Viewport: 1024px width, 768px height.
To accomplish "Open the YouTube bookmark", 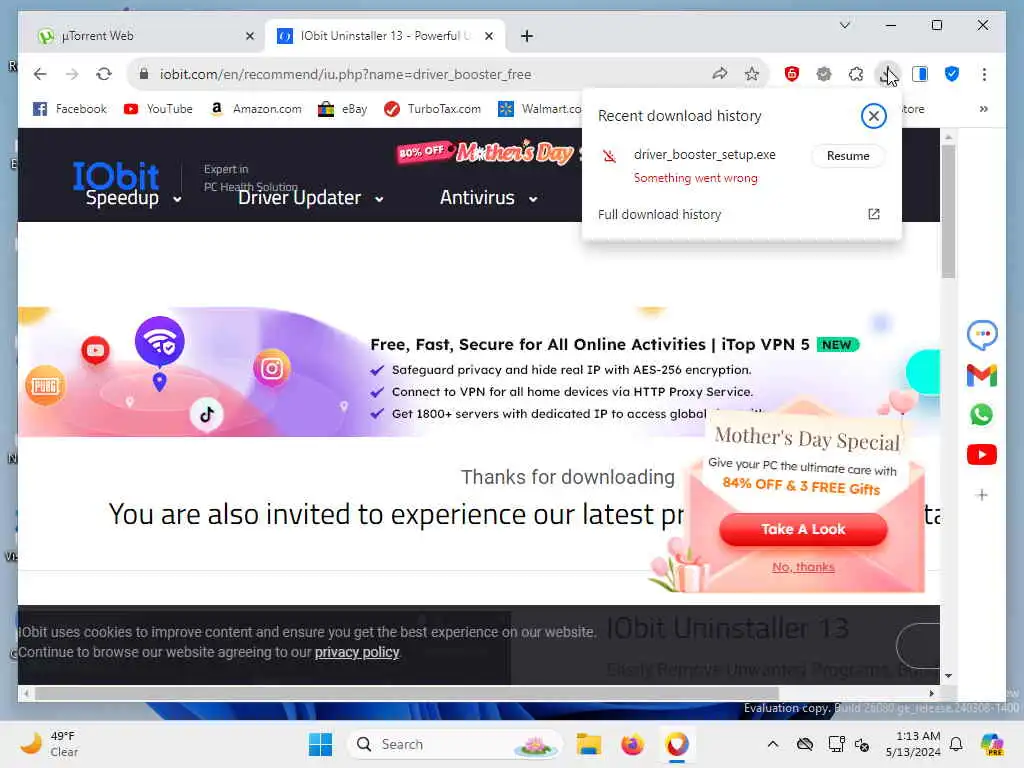I will pos(158,109).
